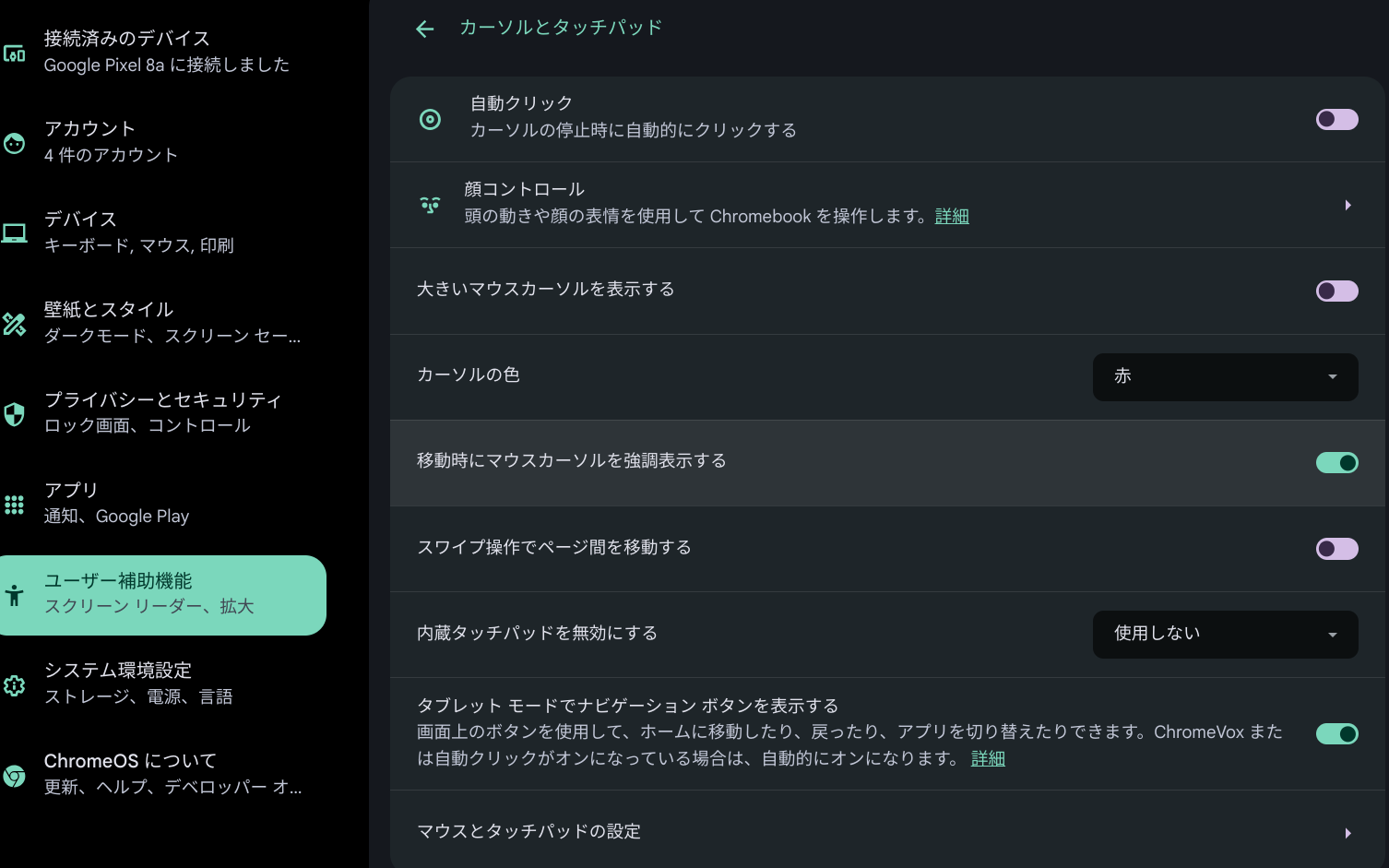Open apps settings via the grid icon
The image size is (1389, 868).
[x=14, y=504]
